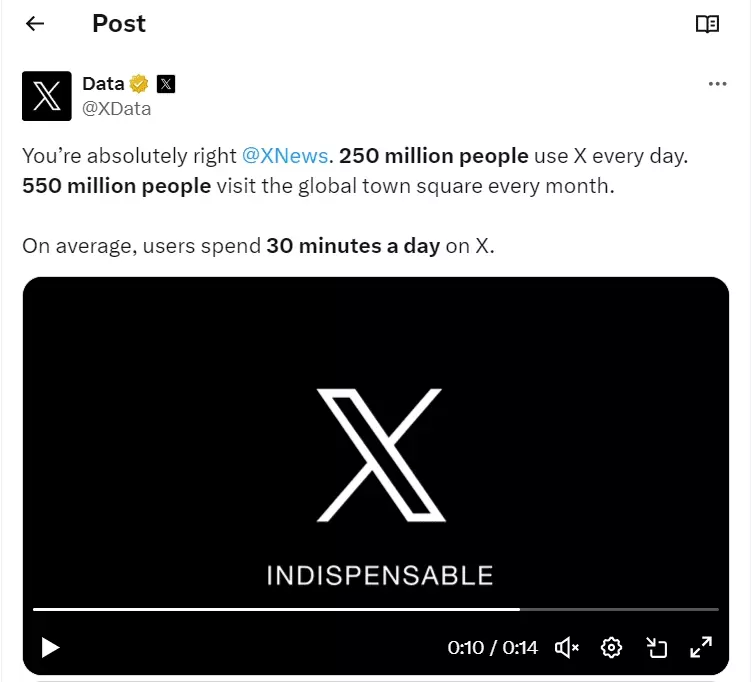Image resolution: width=755 pixels, height=682 pixels.
Task: Click the gold verified badge beside Data
Action: (139, 84)
